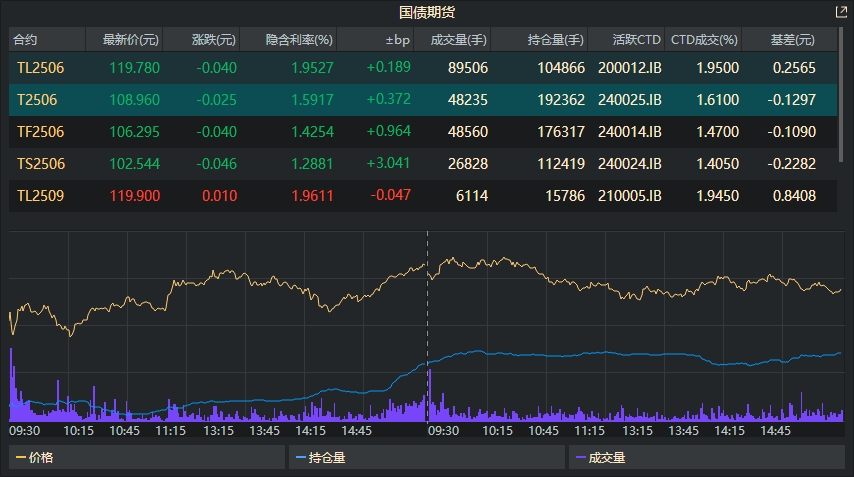Click open interest 176317
The width and height of the screenshot is (854, 477).
click(561, 132)
